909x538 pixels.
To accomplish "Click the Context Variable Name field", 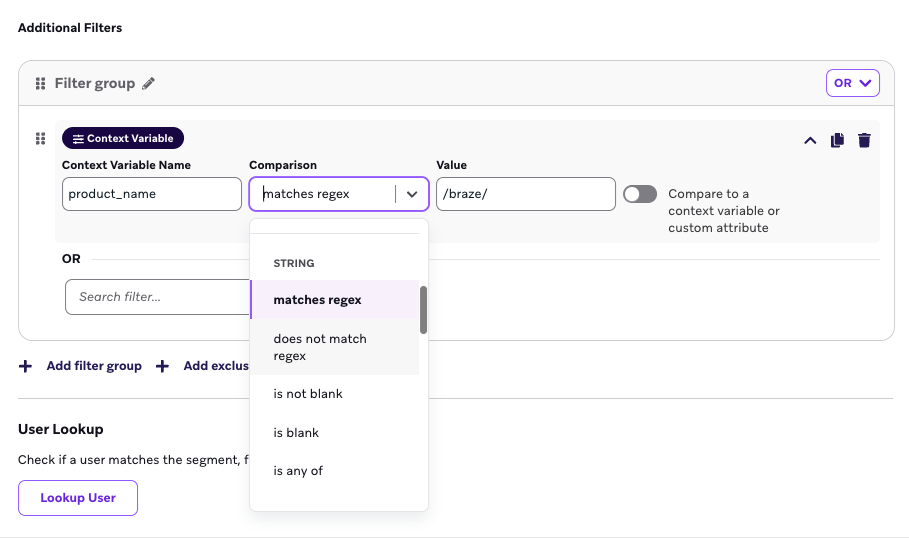I will click(x=152, y=194).
